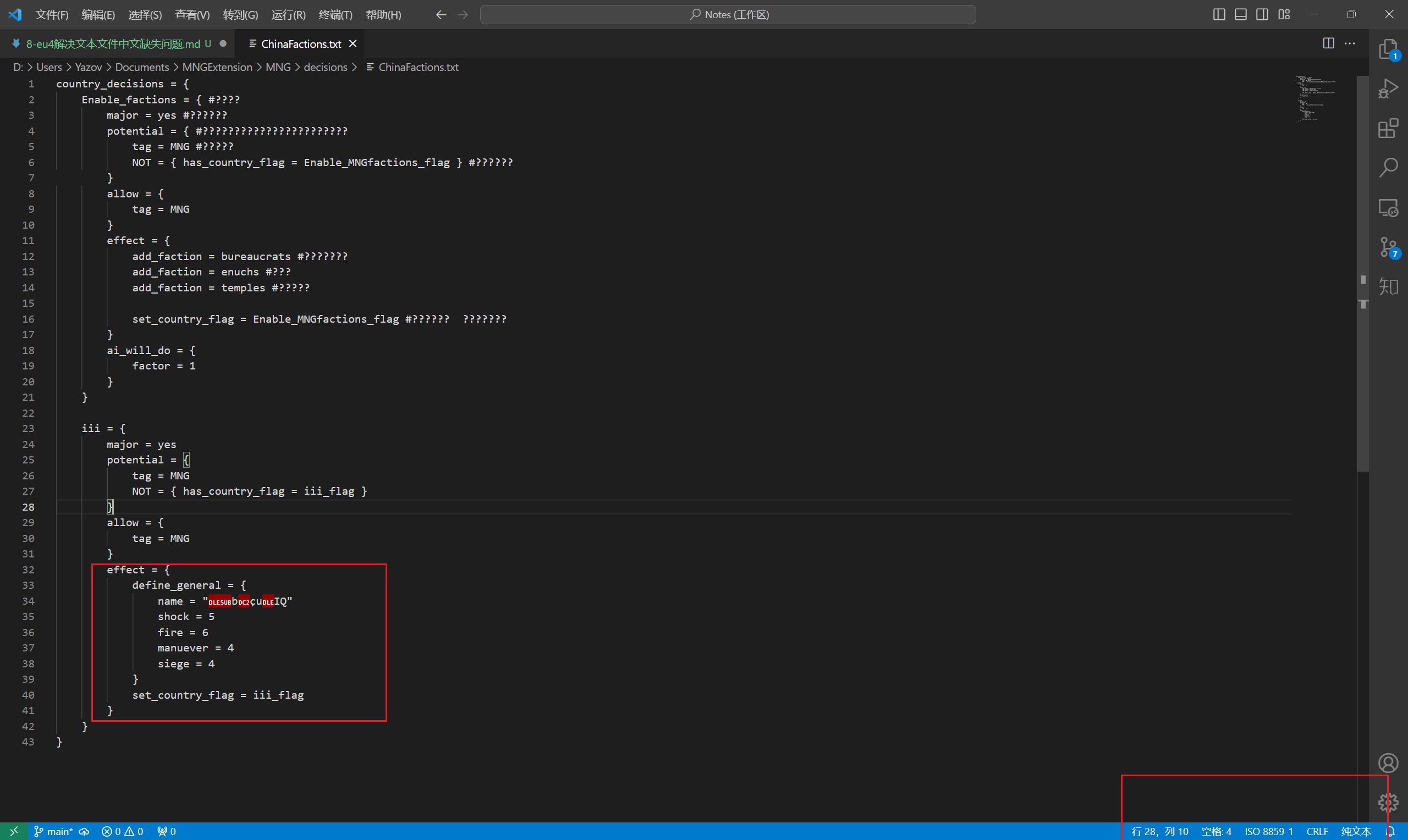Open the Explorer view in activity bar

1388,49
